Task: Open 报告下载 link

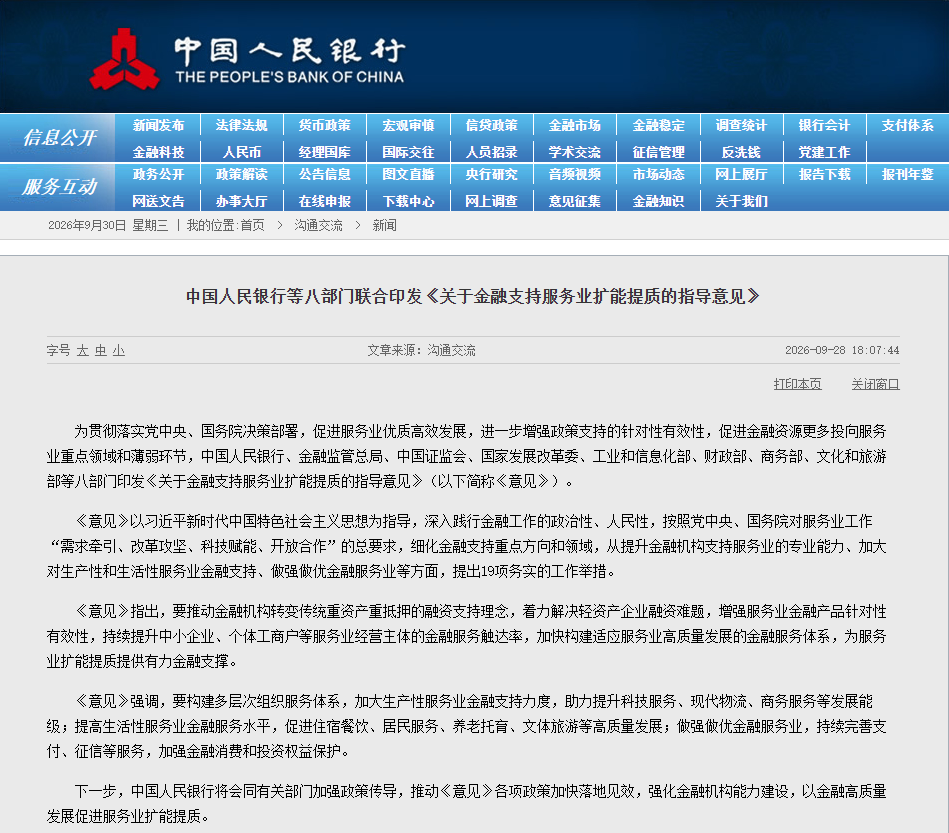Action: click(824, 174)
